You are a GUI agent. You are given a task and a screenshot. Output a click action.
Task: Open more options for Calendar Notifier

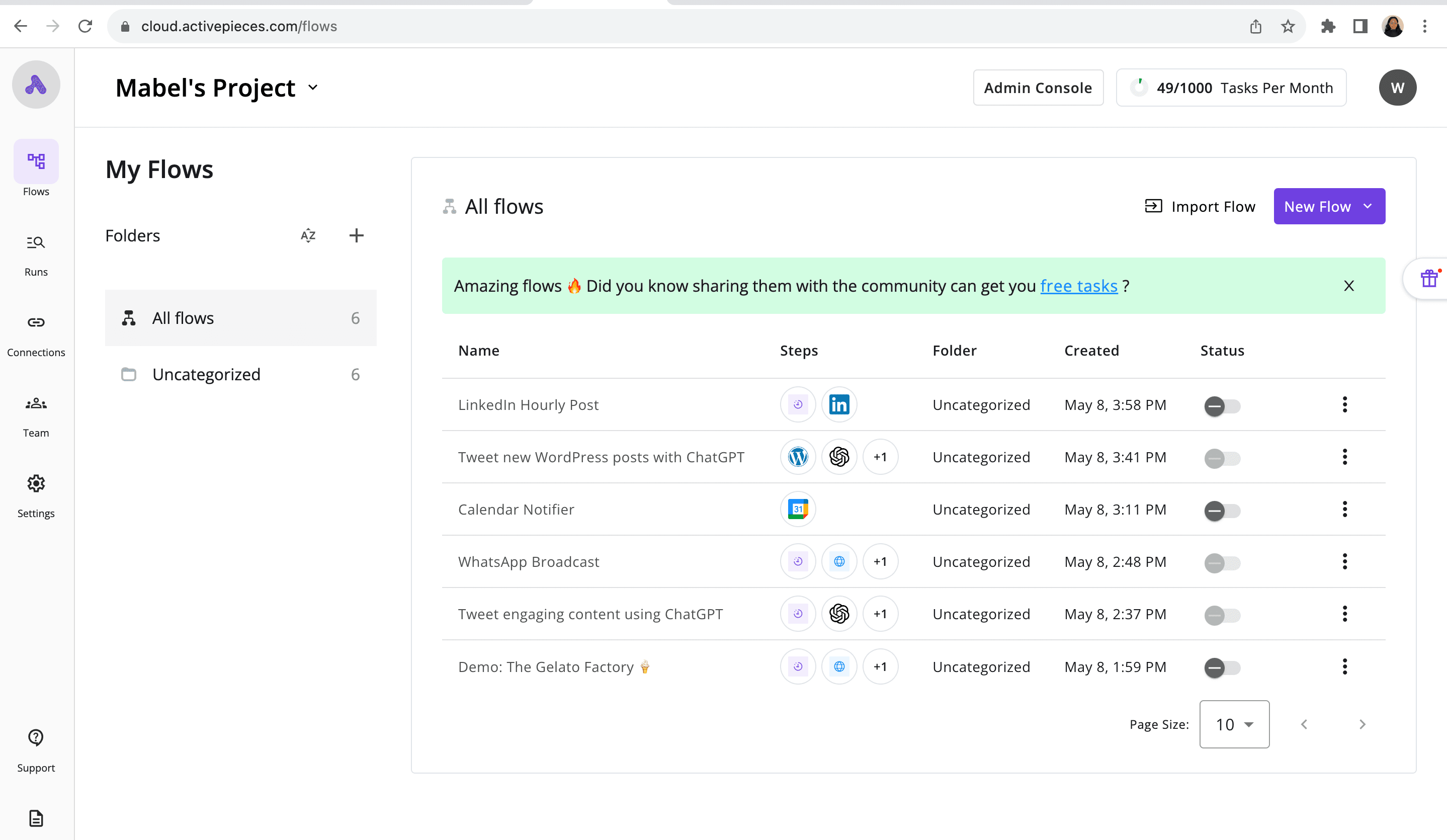1345,509
